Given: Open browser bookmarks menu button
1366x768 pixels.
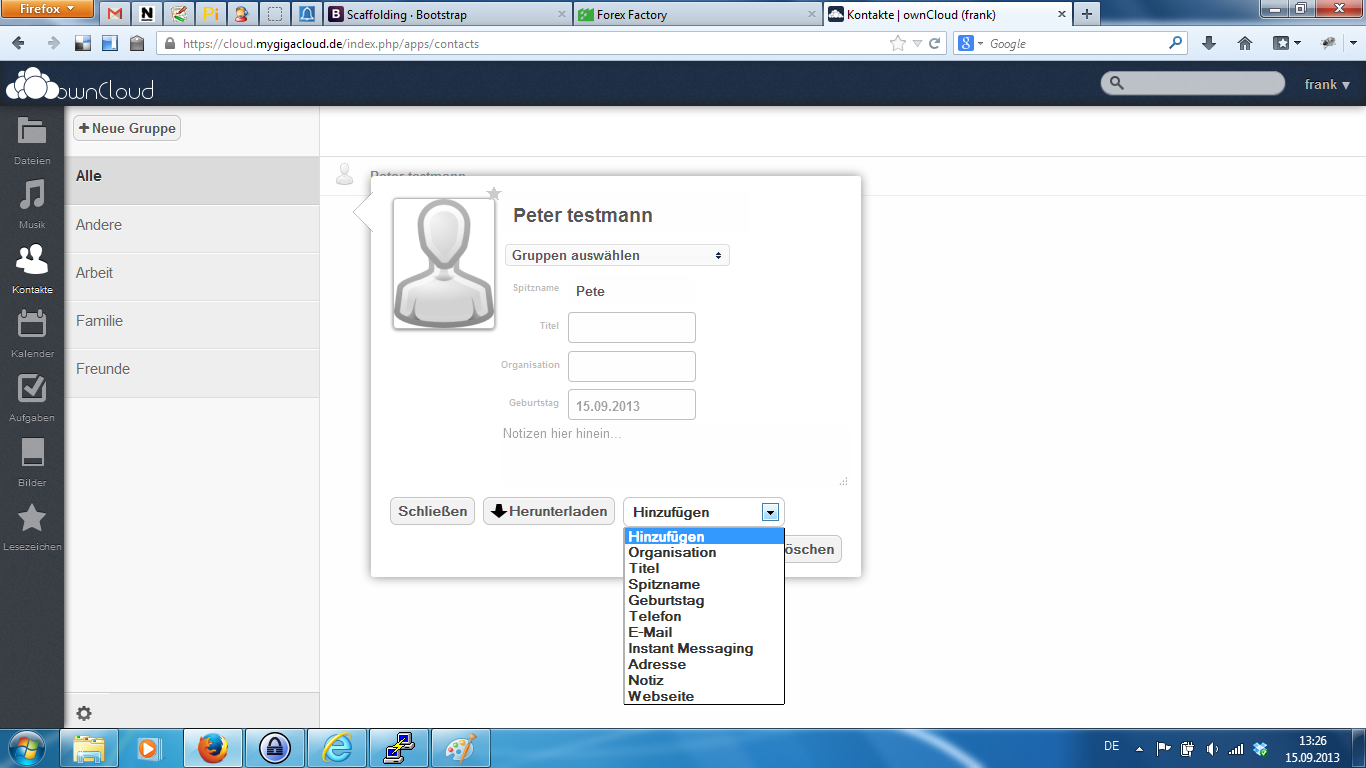Looking at the screenshot, I should pyautogui.click(x=1287, y=43).
